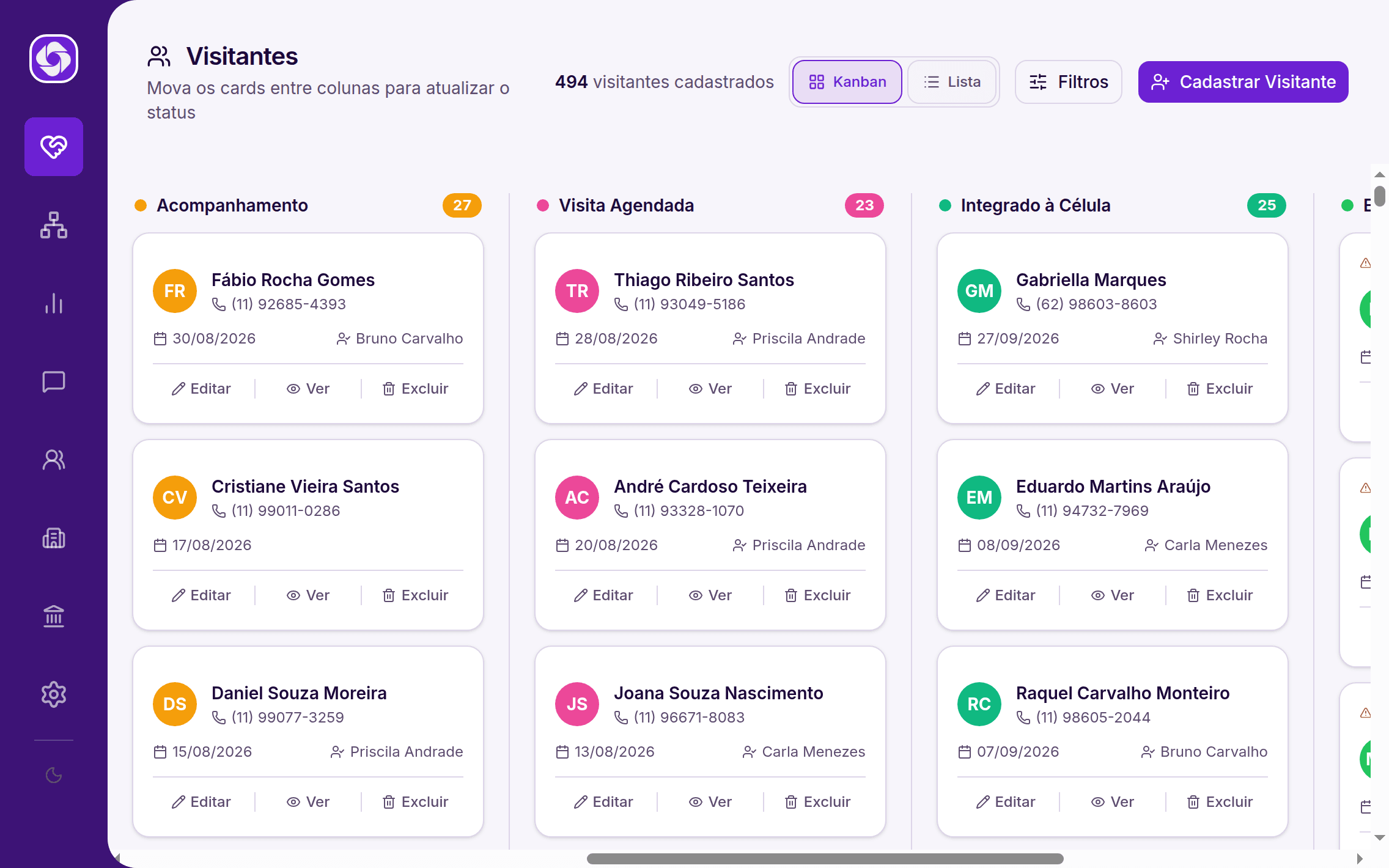Screen dimensions: 1389x868
Task: View Cristiane Vieira Santos details
Action: pyautogui.click(x=308, y=595)
